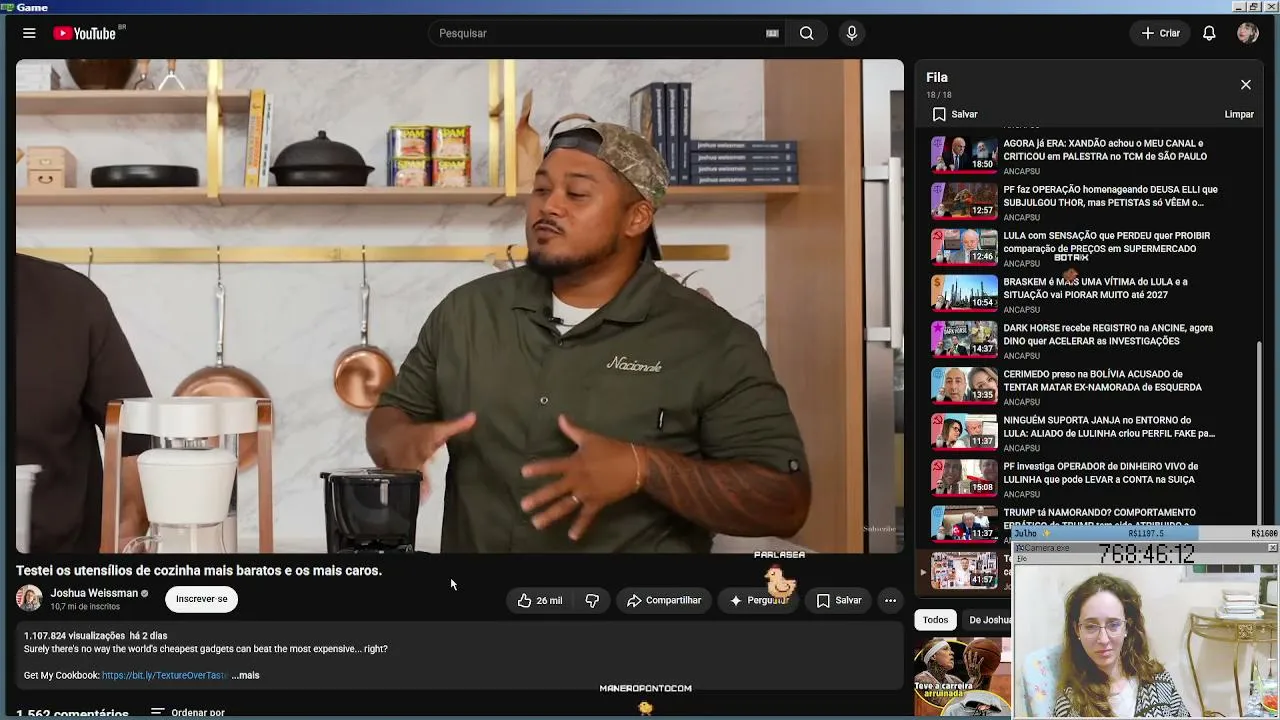The image size is (1280, 720).
Task: Close the Fila queue panel
Action: pos(1245,85)
